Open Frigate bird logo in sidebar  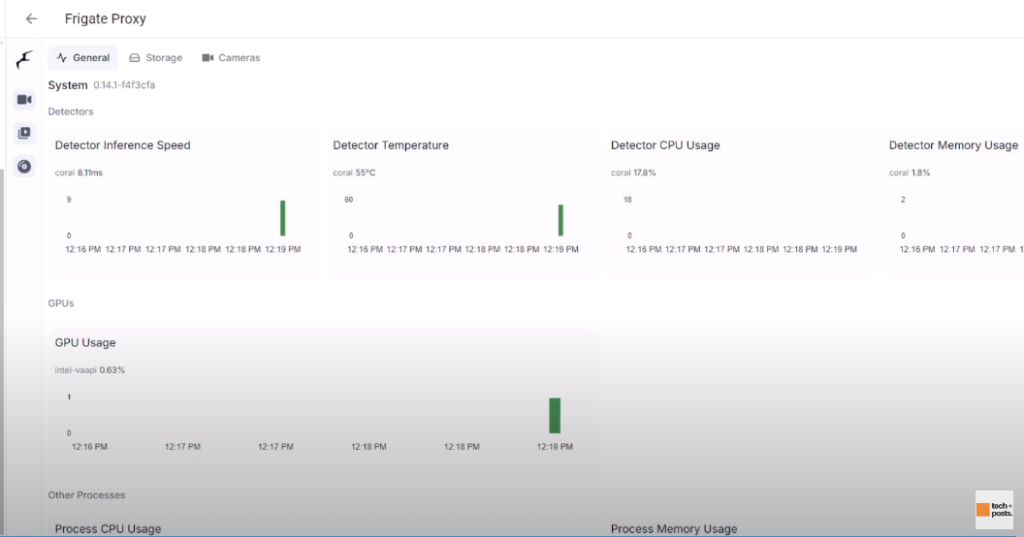pyautogui.click(x=24, y=60)
